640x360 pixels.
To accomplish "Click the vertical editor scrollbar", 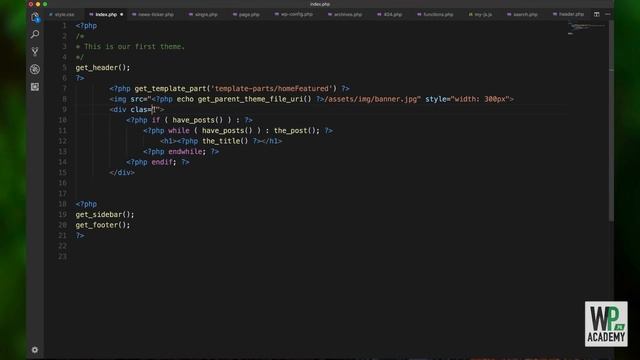I will [x=611, y=120].
